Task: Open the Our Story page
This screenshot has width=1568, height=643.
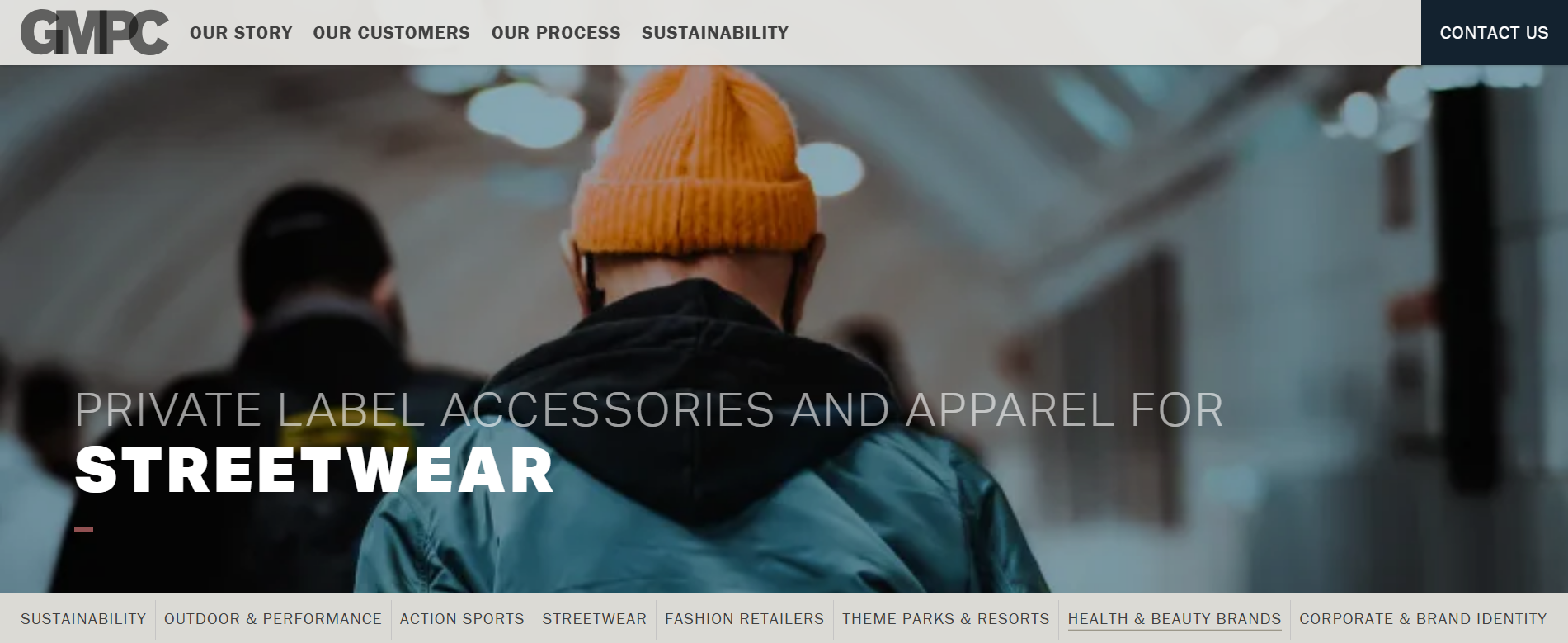Action: (241, 33)
